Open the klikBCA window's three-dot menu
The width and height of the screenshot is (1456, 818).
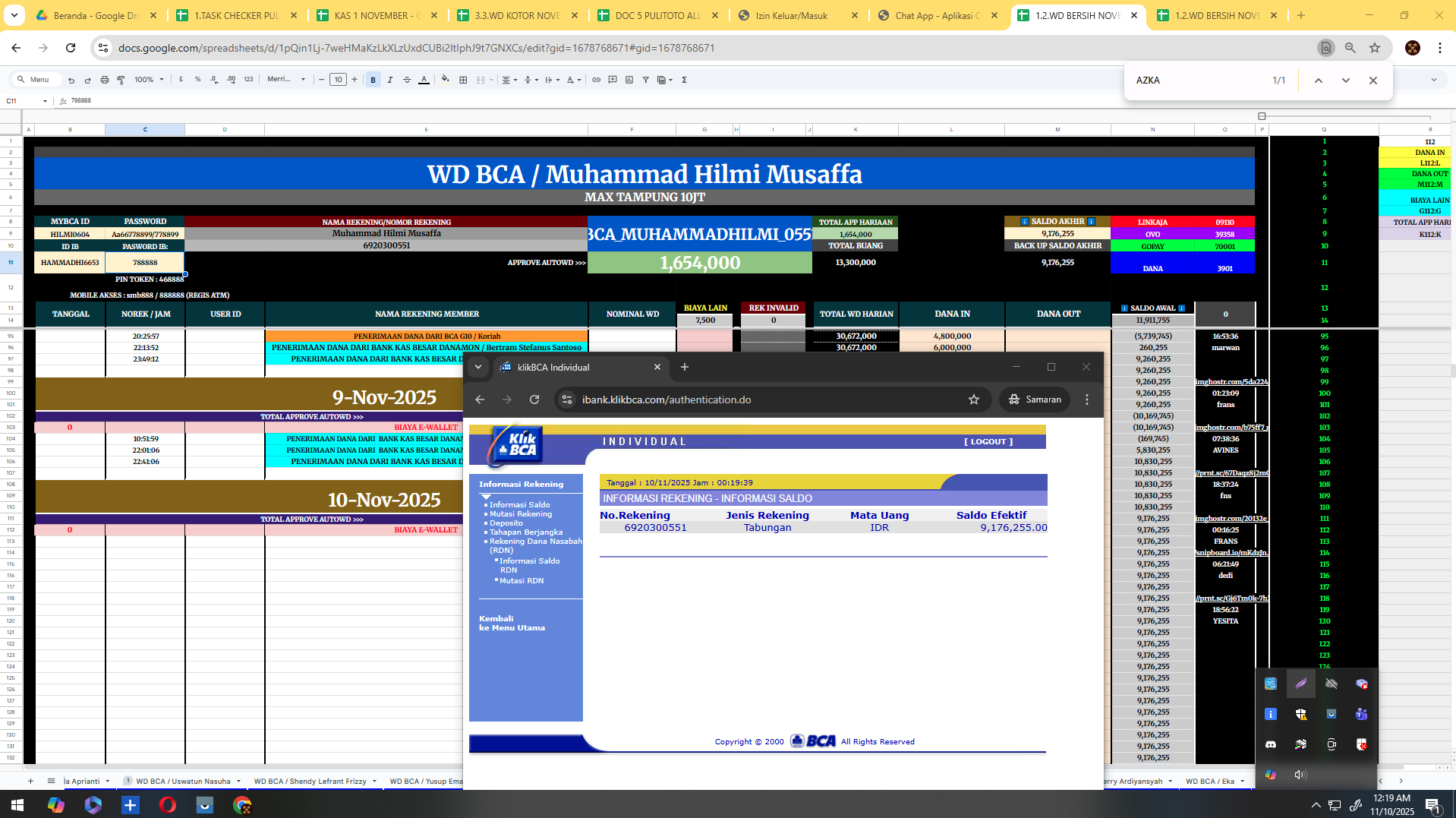tap(1087, 400)
